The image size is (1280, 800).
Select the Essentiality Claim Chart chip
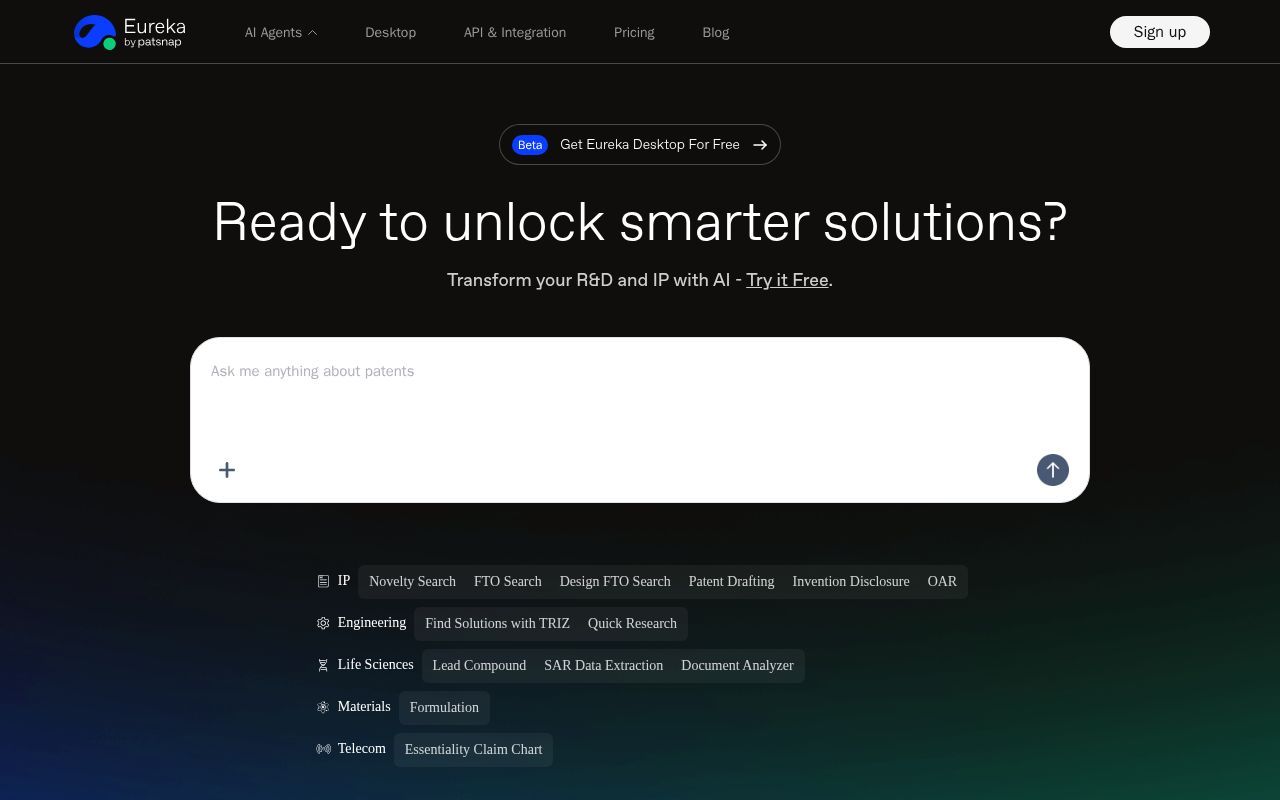(x=473, y=749)
